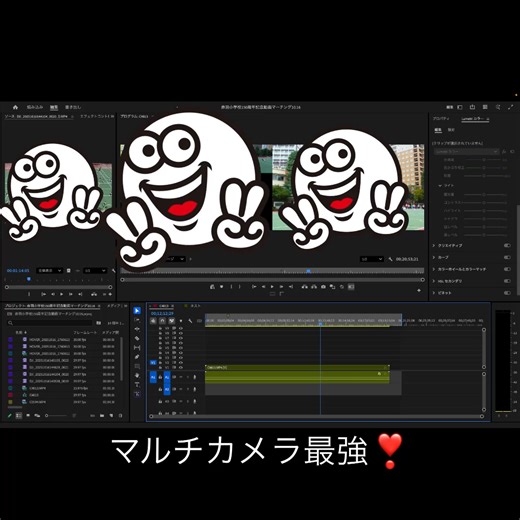Screen dimensions: 520x520
Task: Disable the Creative section in Lumetri
Action: pos(507,246)
